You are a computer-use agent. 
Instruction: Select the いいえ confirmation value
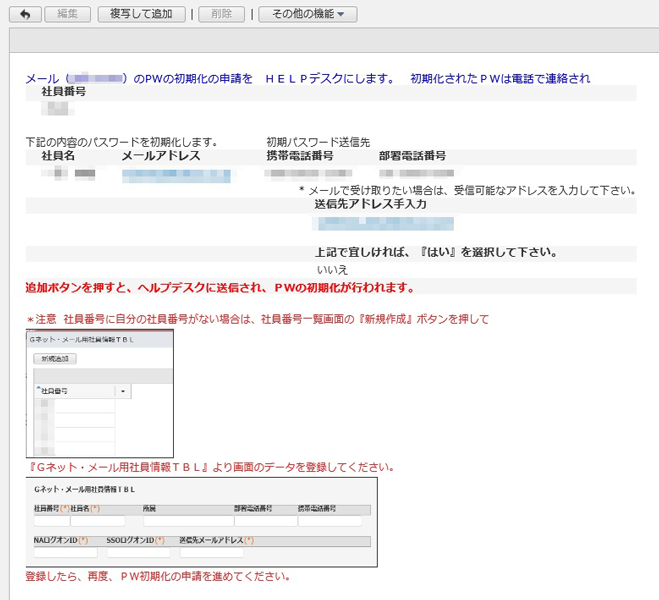(x=332, y=270)
